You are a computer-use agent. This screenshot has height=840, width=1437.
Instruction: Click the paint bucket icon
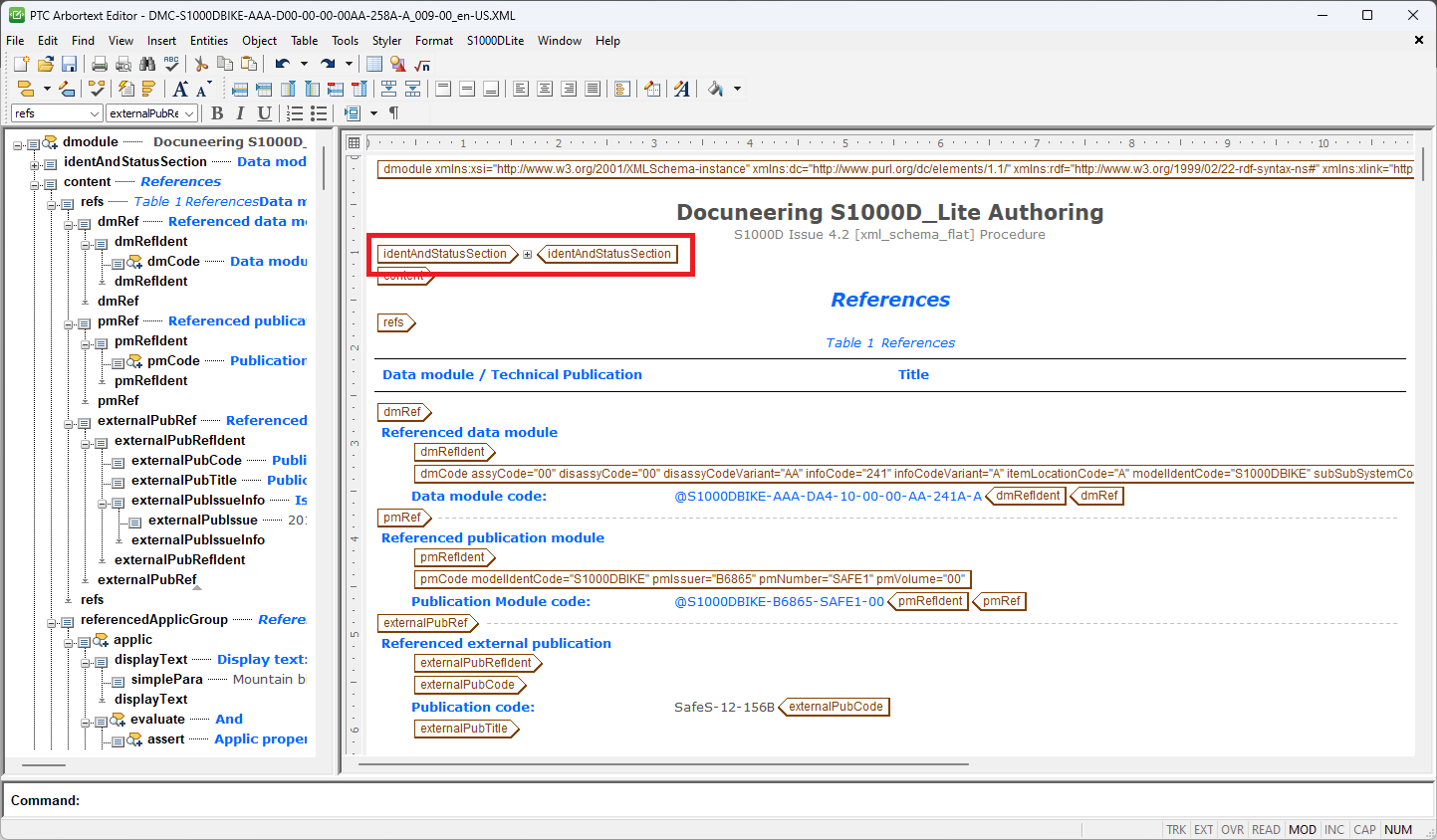tap(716, 89)
